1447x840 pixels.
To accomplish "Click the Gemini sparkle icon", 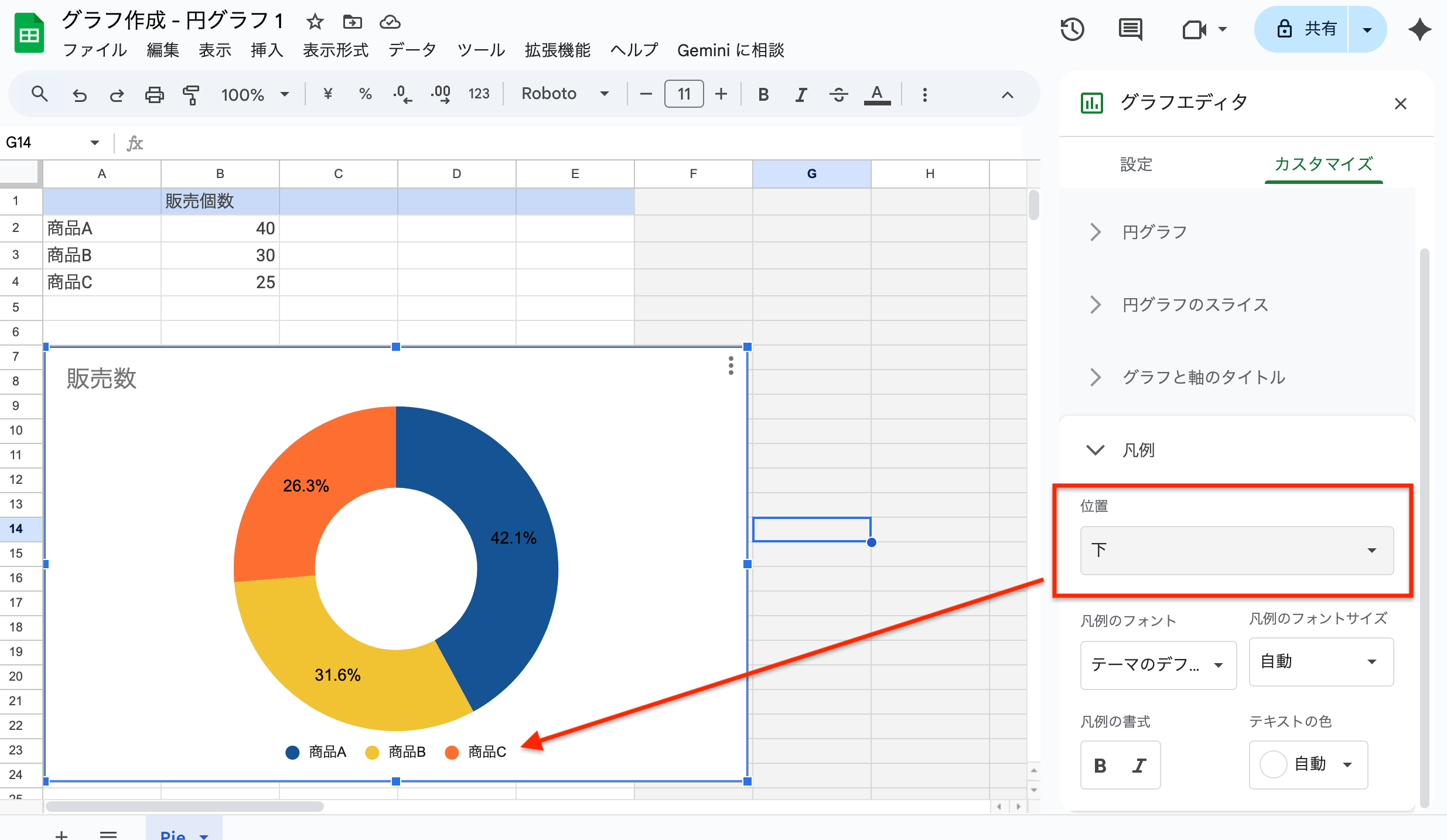I will [x=1420, y=29].
